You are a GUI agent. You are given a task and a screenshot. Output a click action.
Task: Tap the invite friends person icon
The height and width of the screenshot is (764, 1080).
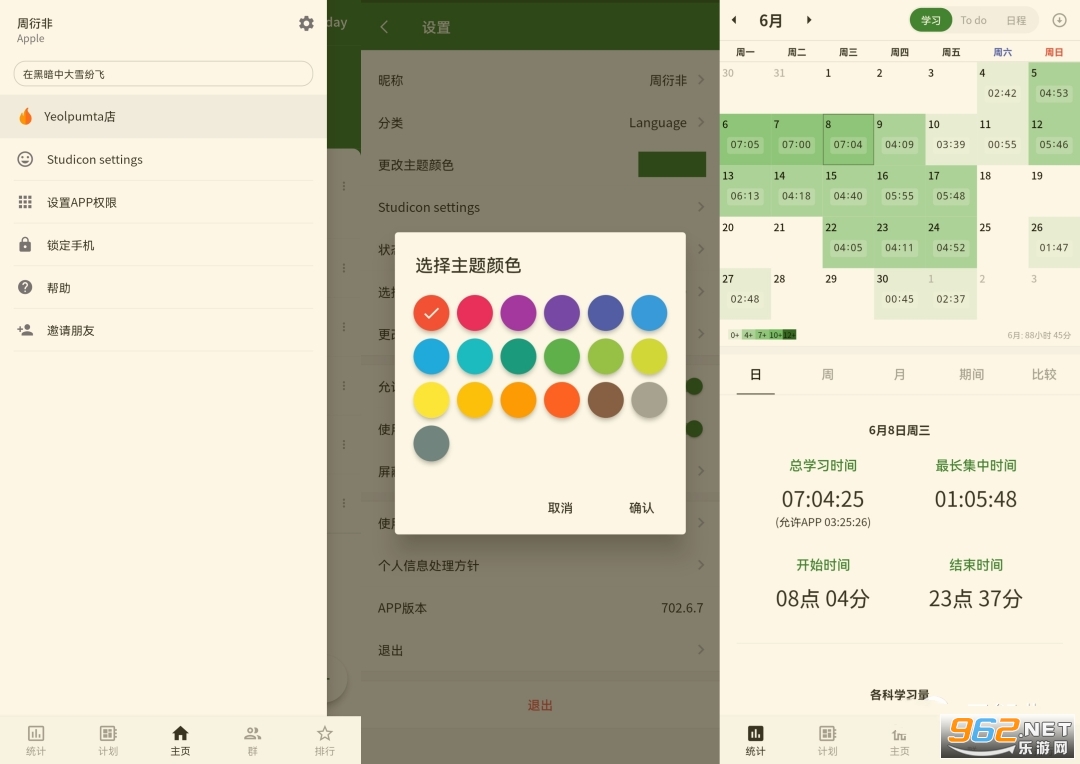(26, 330)
